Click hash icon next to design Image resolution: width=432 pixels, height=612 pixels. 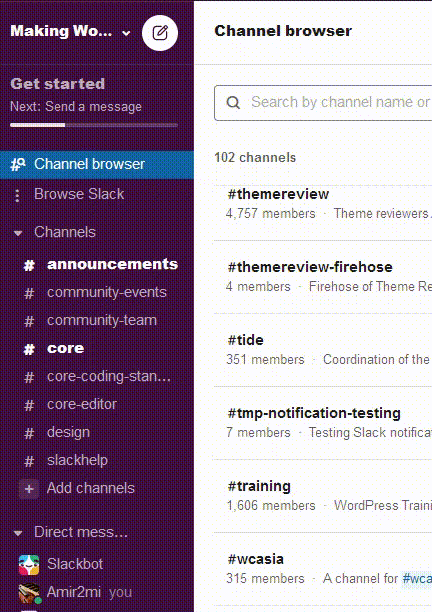click(x=29, y=434)
